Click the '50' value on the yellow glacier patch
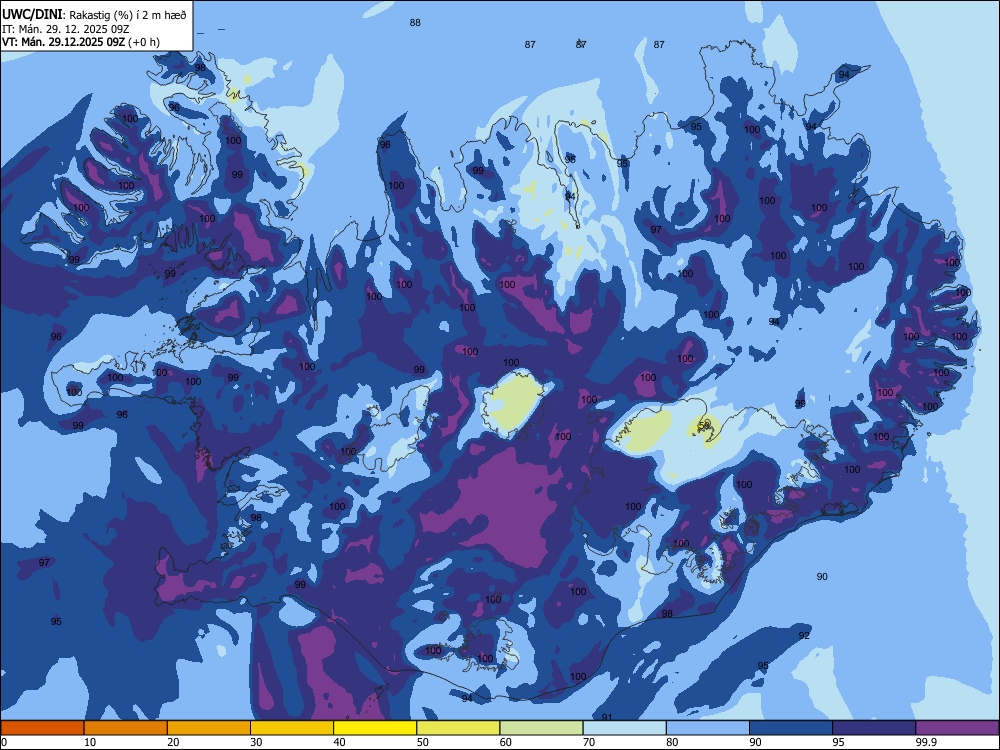 click(x=705, y=424)
